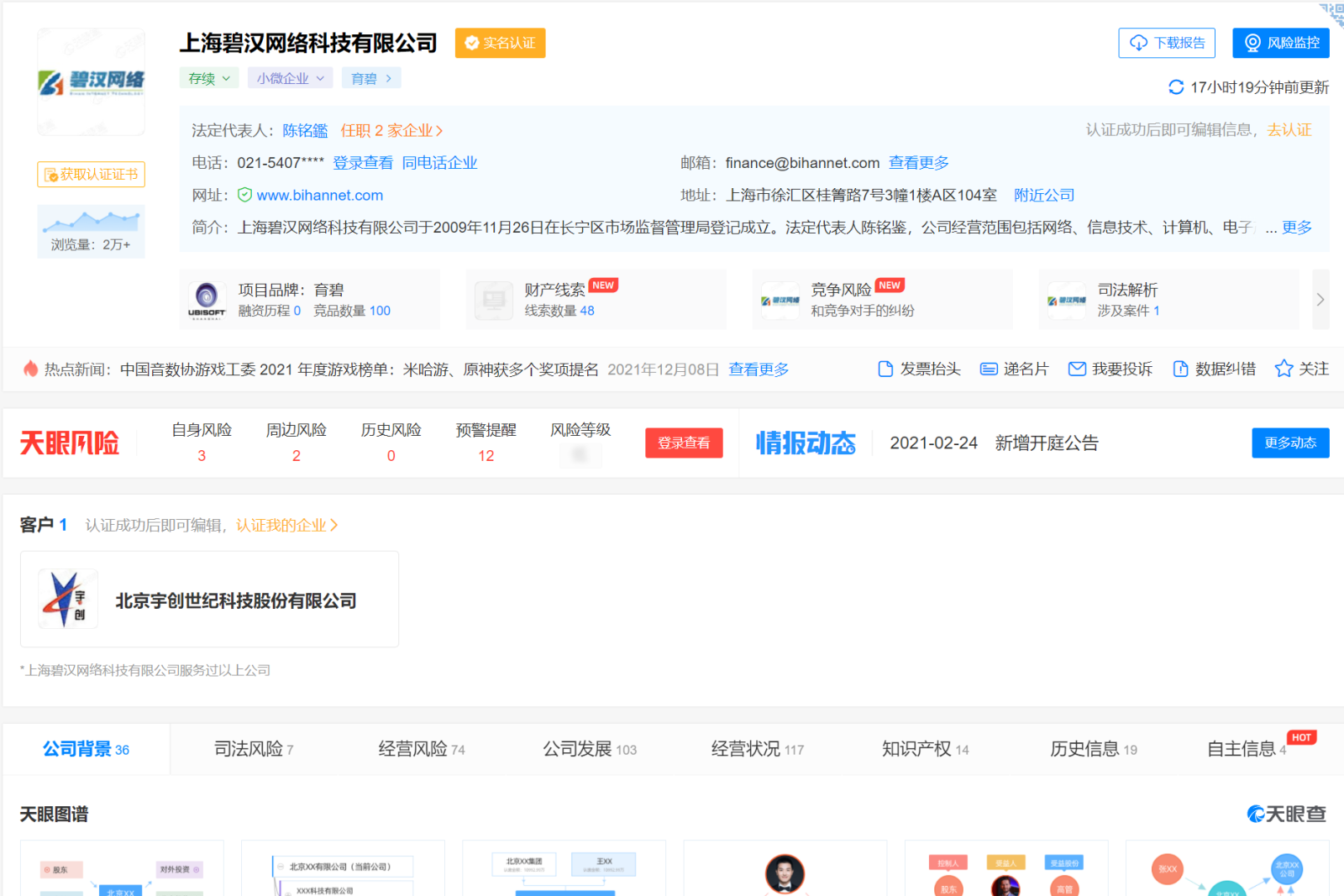Select 周边风险 count 2
This screenshot has height=896, width=1344.
297,456
